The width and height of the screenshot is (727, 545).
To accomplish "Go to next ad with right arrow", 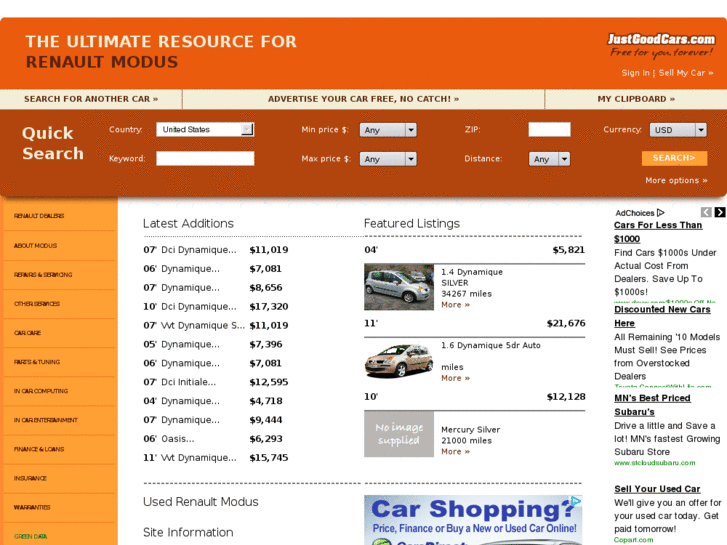I will (x=720, y=212).
